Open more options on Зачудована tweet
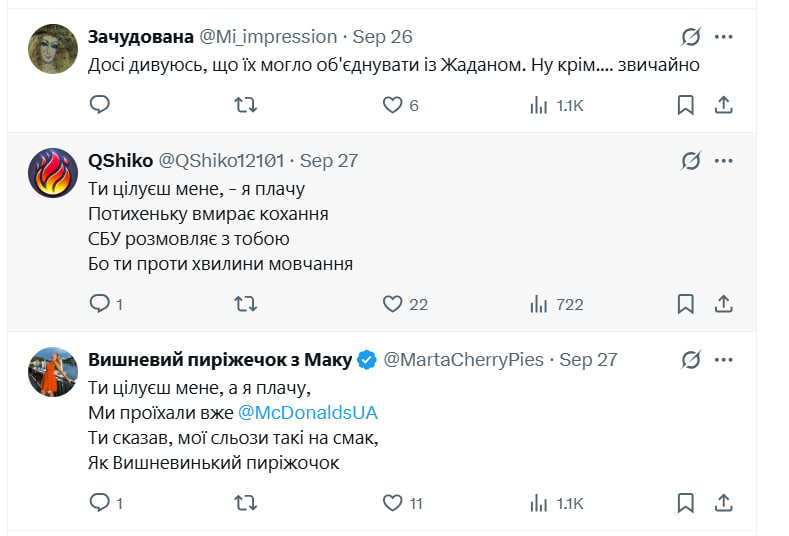This screenshot has height=536, width=789. pos(724,37)
